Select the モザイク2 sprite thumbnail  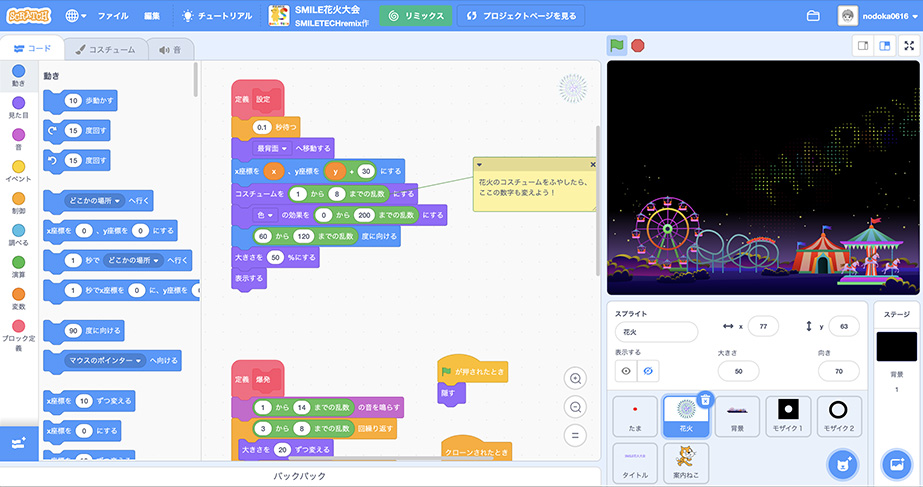[x=839, y=416]
